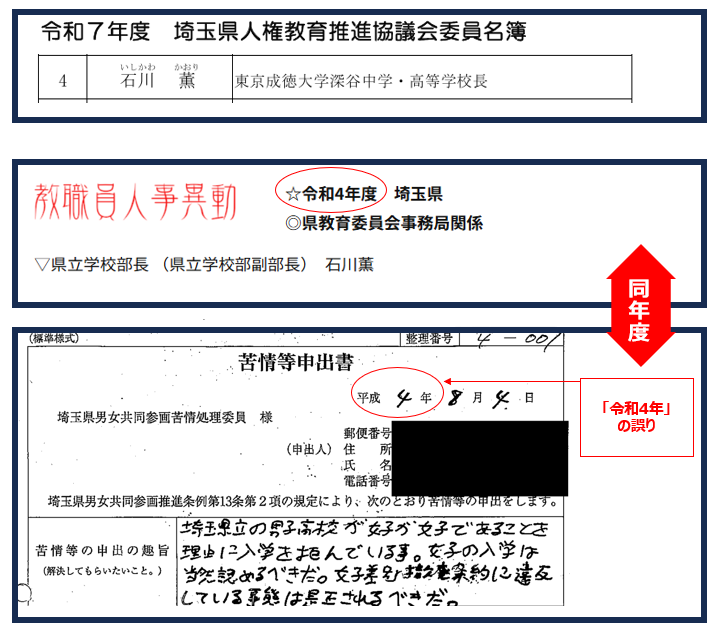
Task: Click the text ☆令和4年度
Action: click(x=331, y=194)
